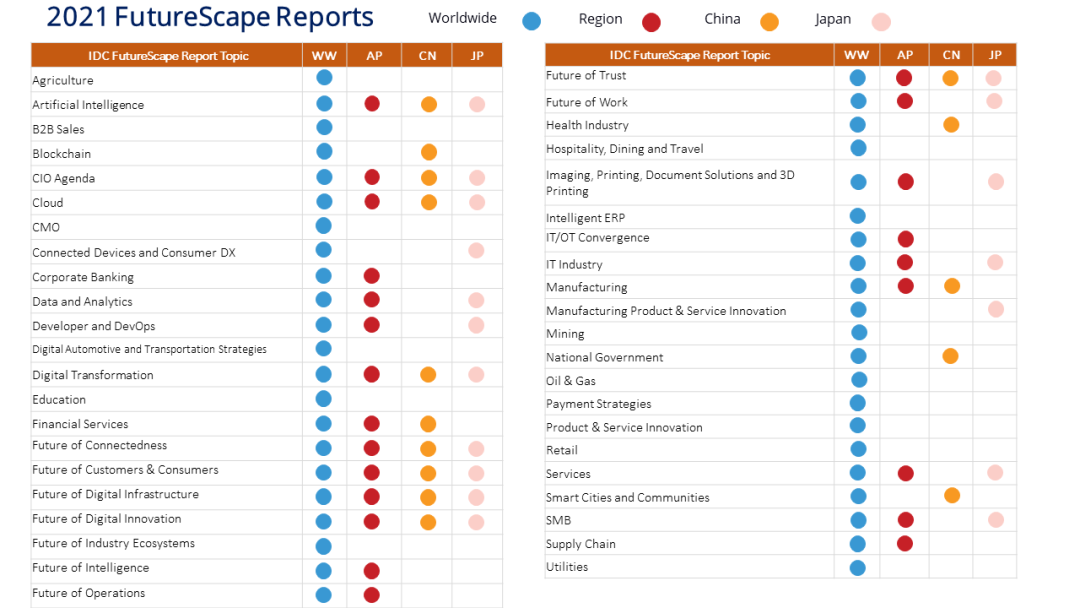Select the B2B Sales topic row
The width and height of the screenshot is (1080, 608).
267,129
